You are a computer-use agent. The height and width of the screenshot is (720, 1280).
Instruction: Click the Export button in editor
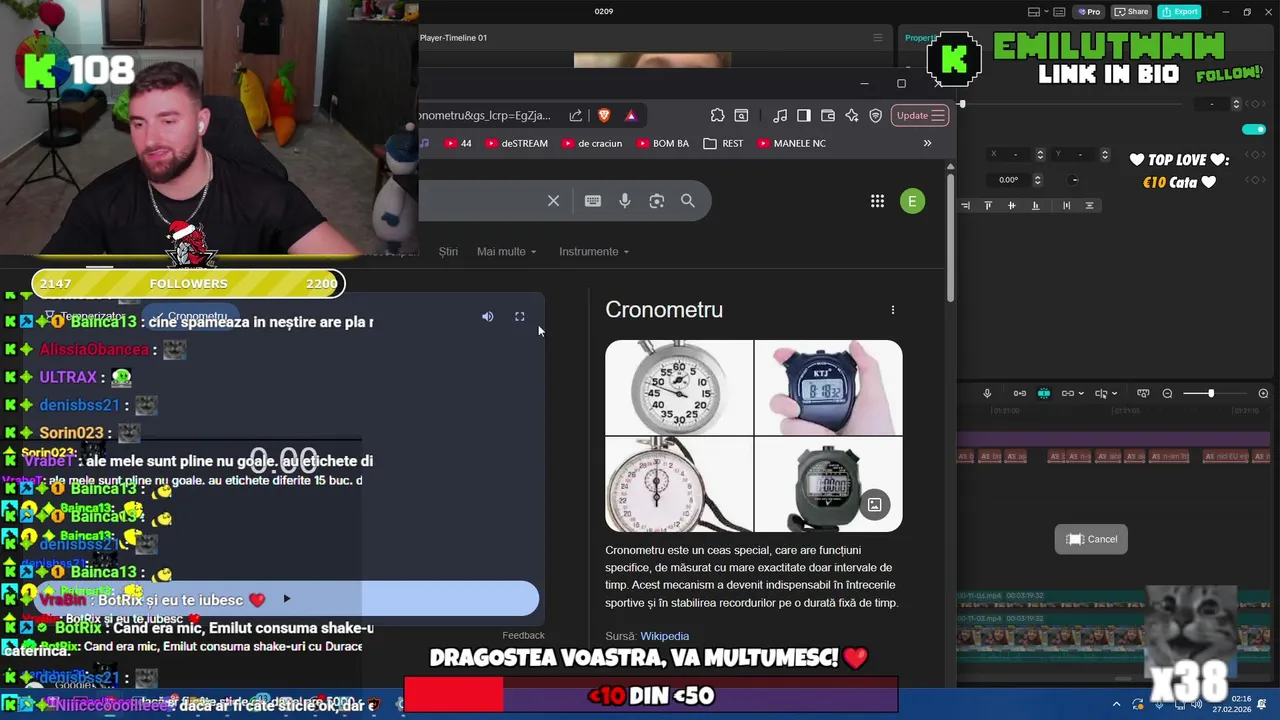click(1179, 12)
